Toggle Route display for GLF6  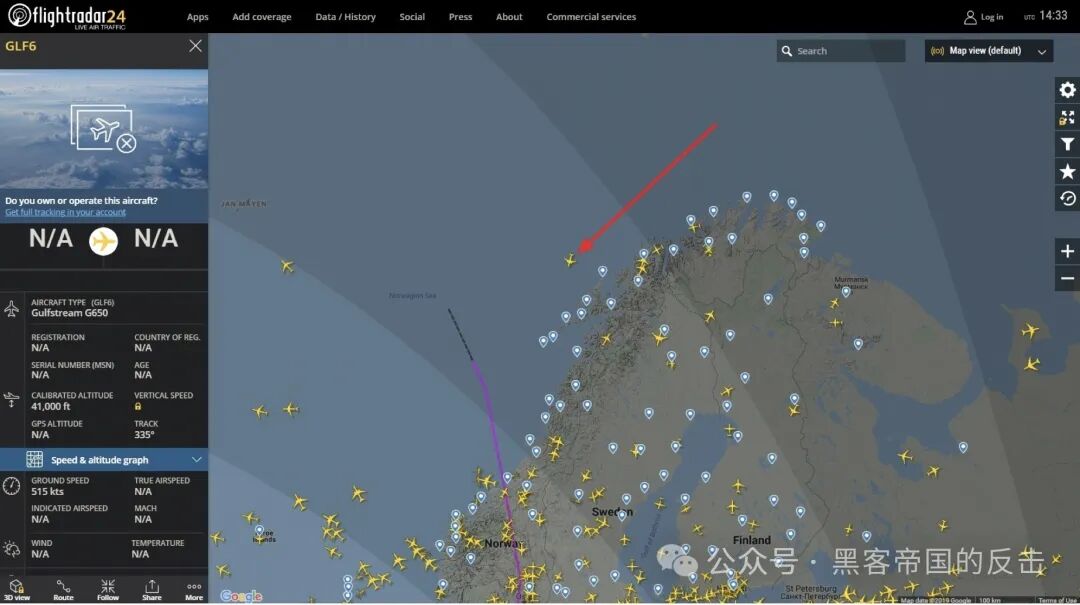point(63,590)
